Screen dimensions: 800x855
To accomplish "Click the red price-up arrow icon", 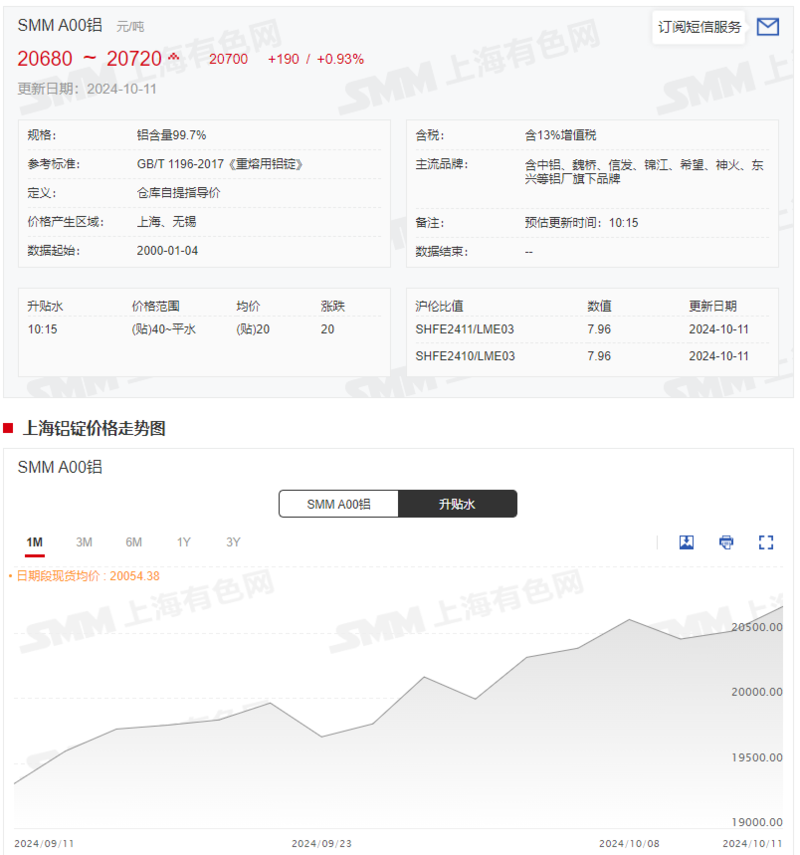I will coord(173,57).
